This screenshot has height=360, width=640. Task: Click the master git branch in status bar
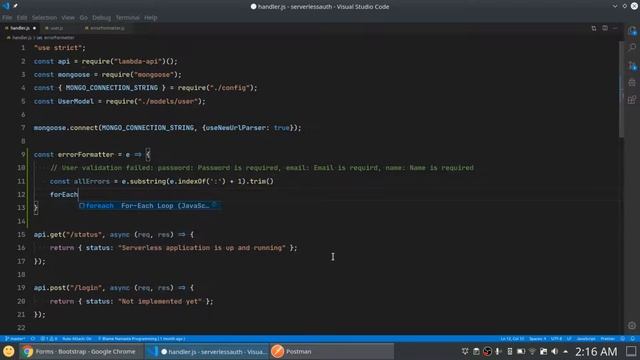(15, 339)
